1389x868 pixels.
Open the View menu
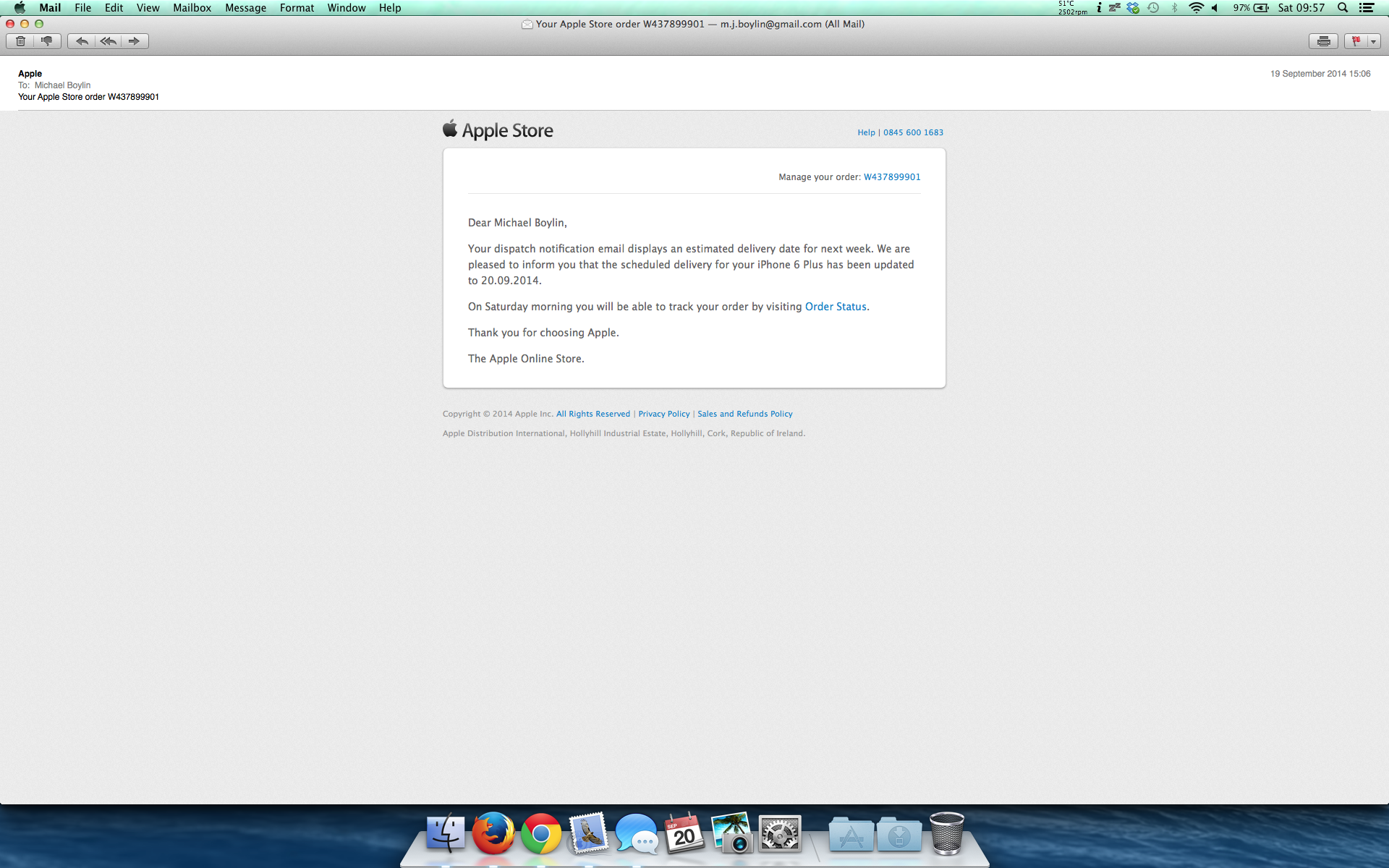148,8
